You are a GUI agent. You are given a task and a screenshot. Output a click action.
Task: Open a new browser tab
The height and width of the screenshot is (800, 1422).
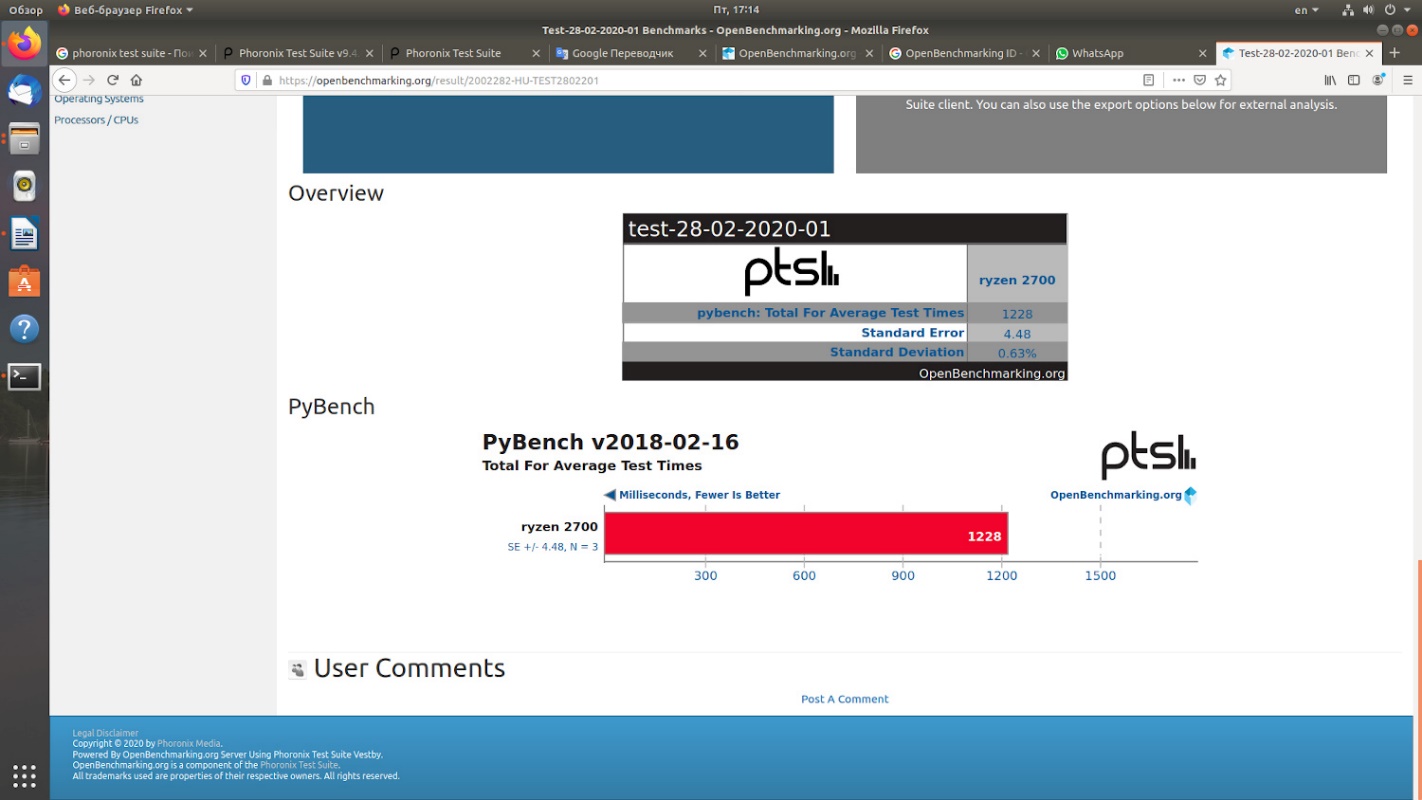click(x=1395, y=53)
